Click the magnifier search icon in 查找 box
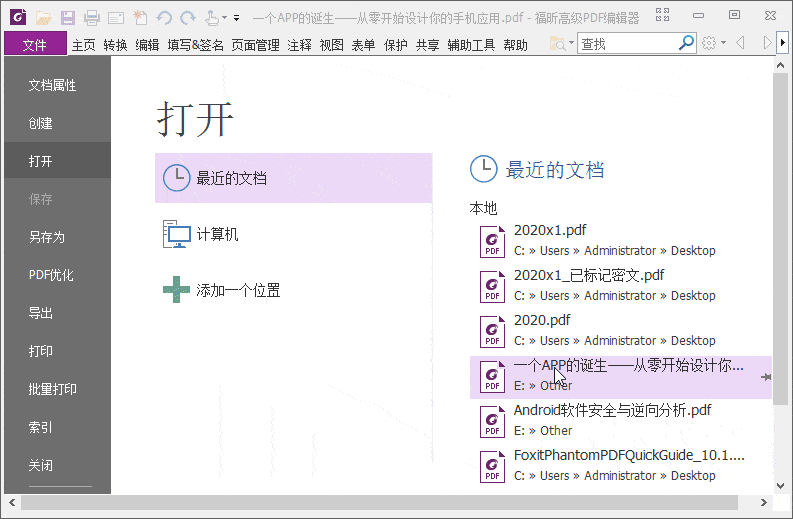793x519 pixels. coord(686,43)
